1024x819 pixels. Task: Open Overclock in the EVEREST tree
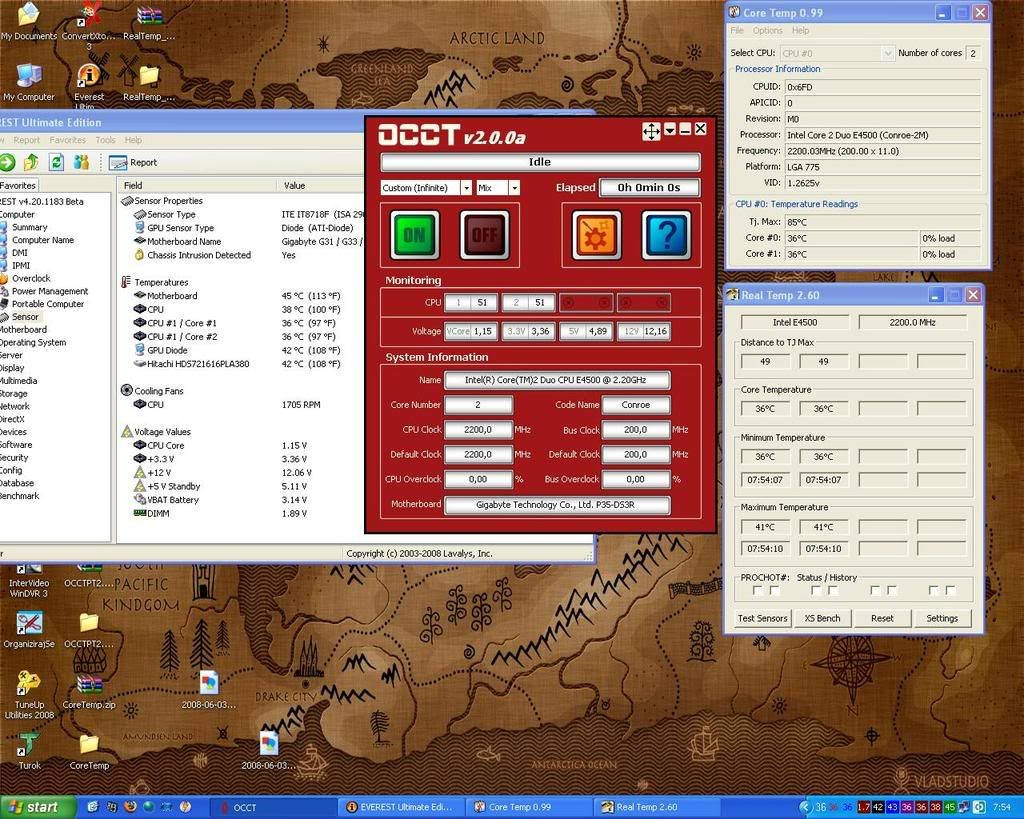click(31, 278)
